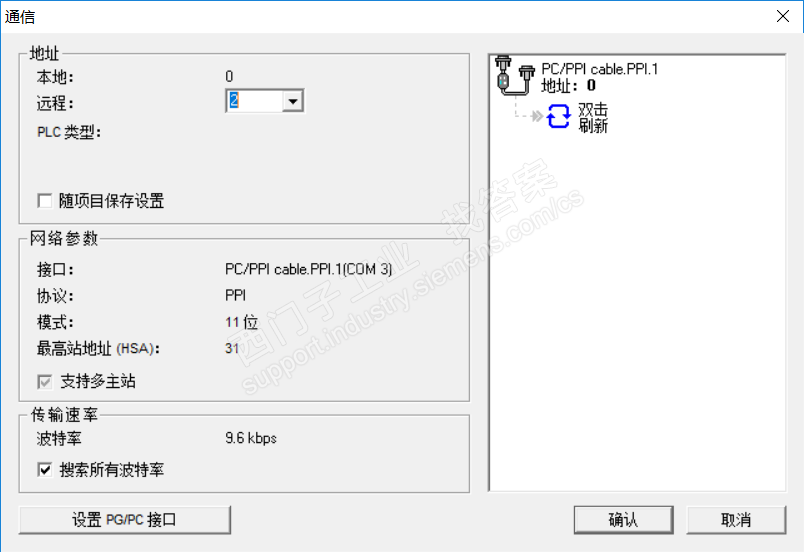The width and height of the screenshot is (804, 552).
Task: Click the 通信 window title text
Action: tap(20, 16)
